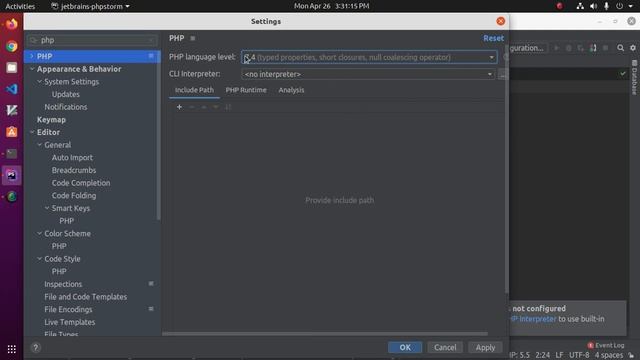This screenshot has width=640, height=360.
Task: Click project marker icon on Inspections row
Action: [x=151, y=284]
